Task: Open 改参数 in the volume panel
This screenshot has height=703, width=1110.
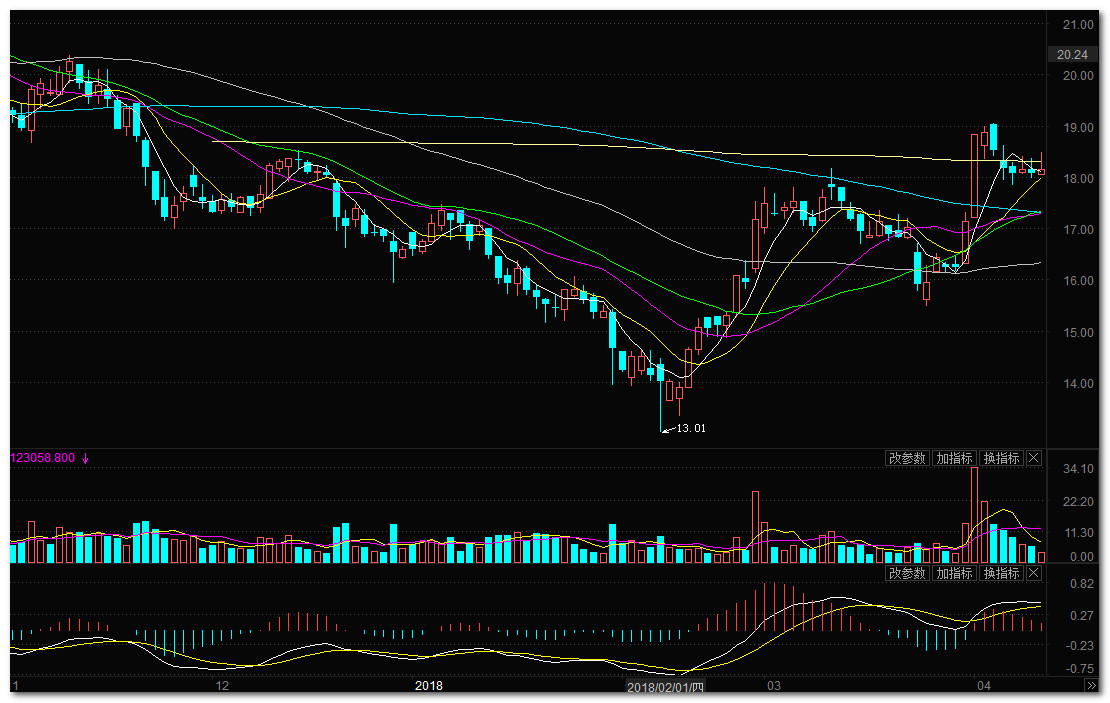Action: coord(907,458)
